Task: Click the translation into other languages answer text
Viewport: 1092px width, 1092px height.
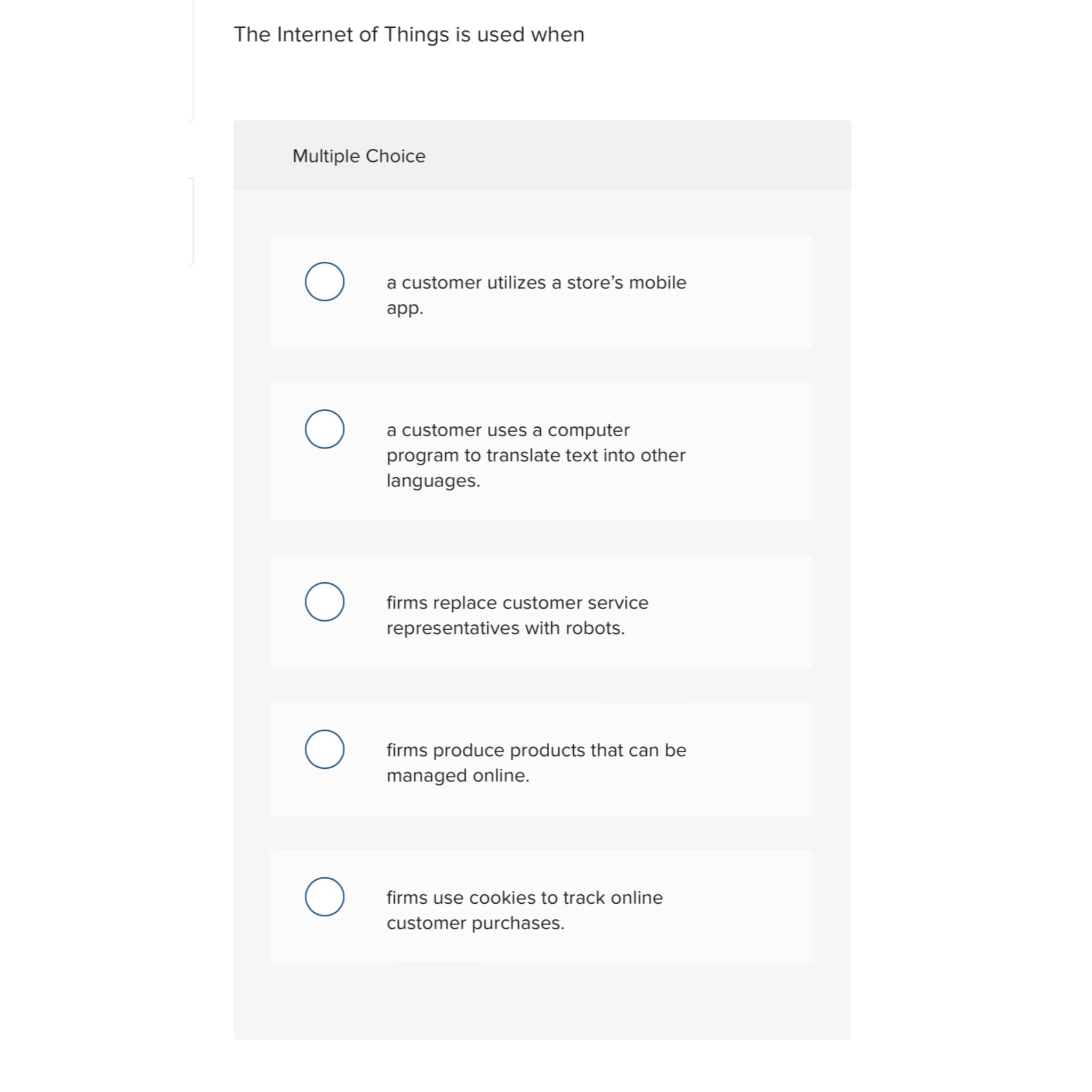Action: [536, 455]
